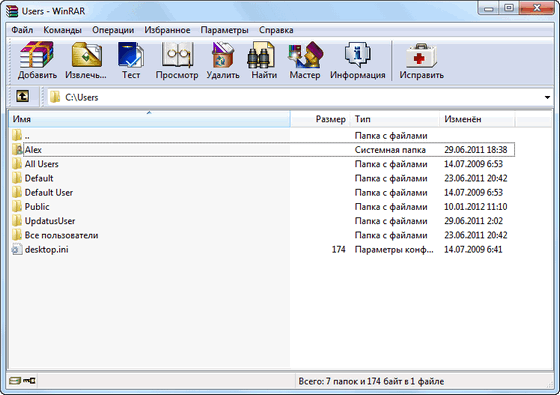This screenshot has height=395, width=560.
Task: Run the Тест archive test icon
Action: click(131, 55)
